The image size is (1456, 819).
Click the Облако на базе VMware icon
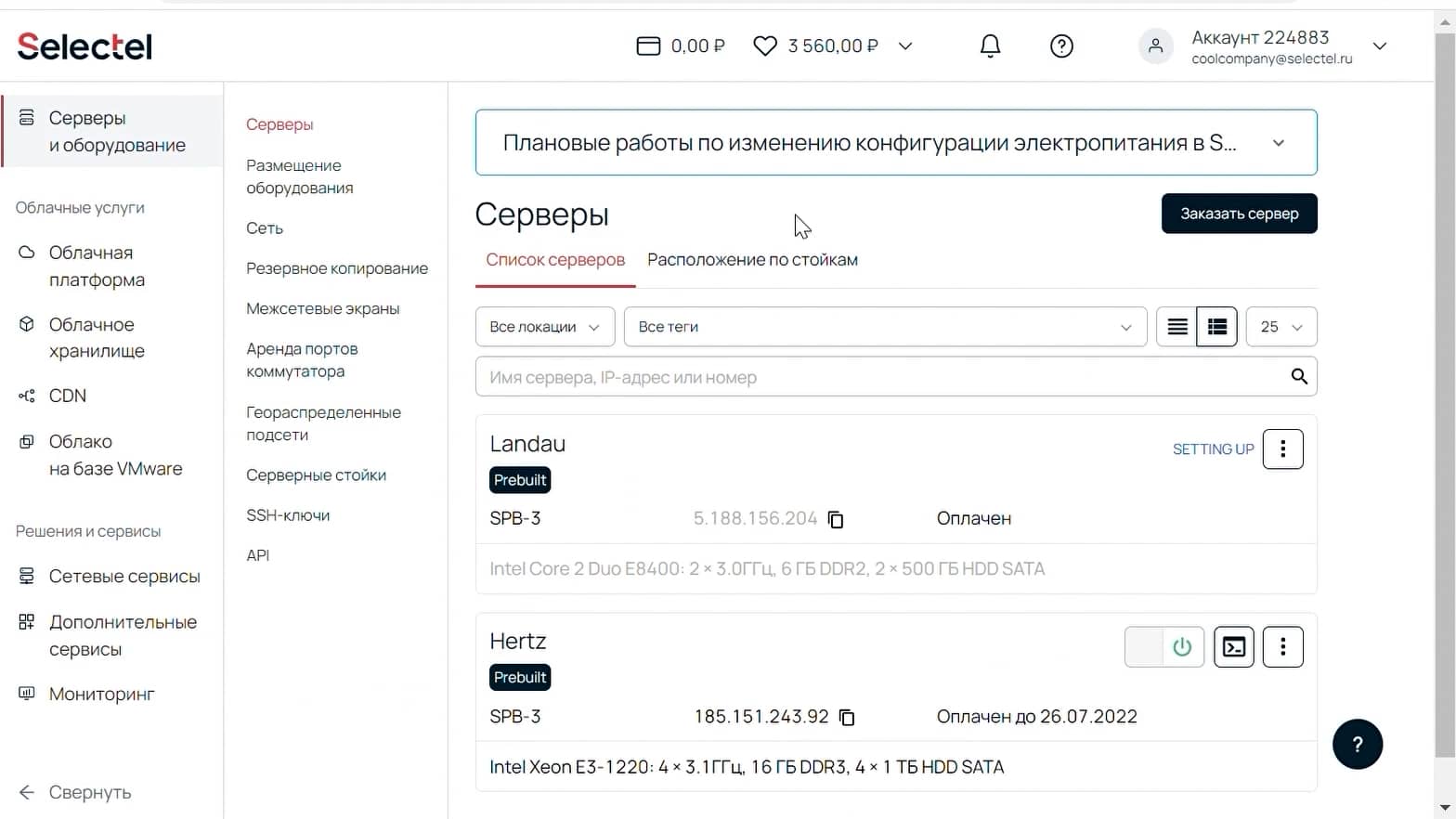pyautogui.click(x=27, y=442)
